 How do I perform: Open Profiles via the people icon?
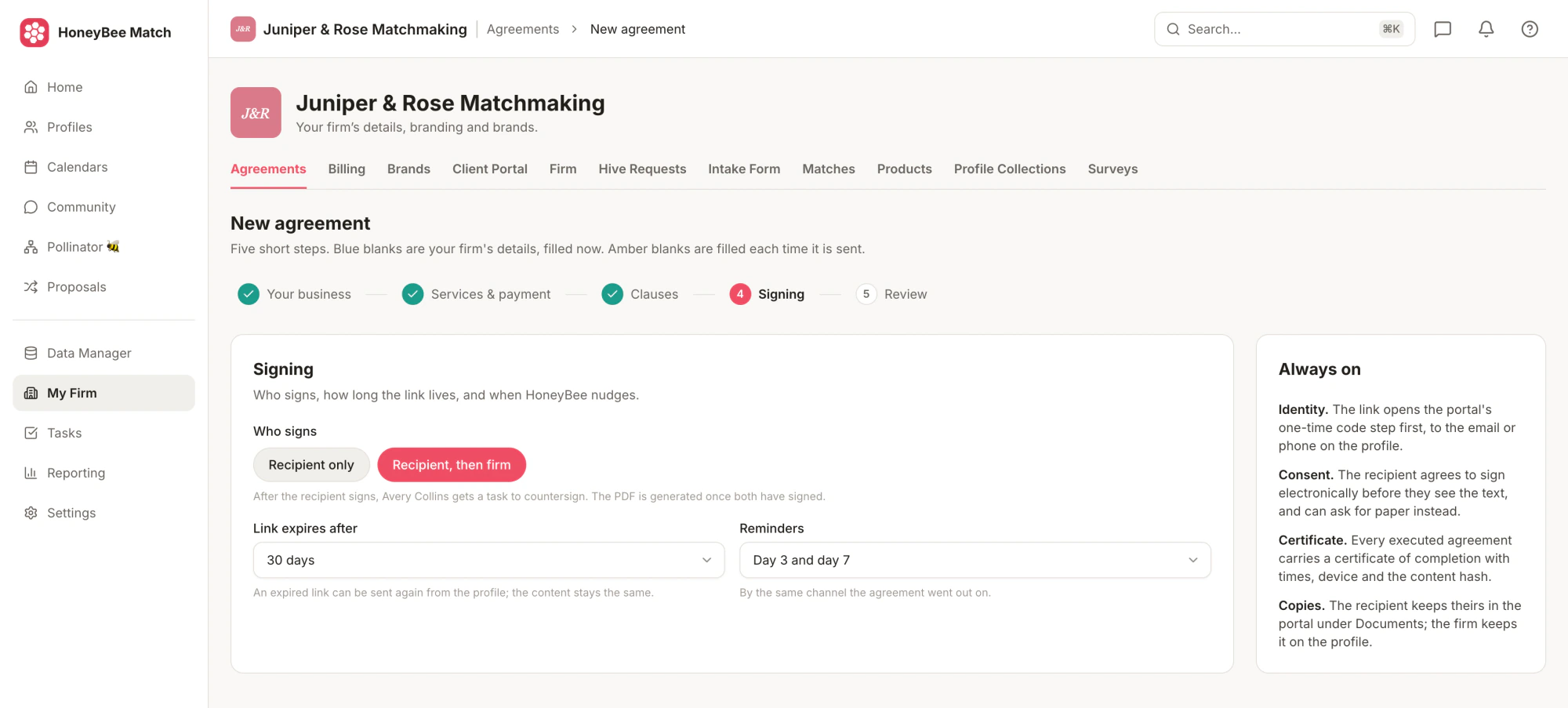coord(31,127)
